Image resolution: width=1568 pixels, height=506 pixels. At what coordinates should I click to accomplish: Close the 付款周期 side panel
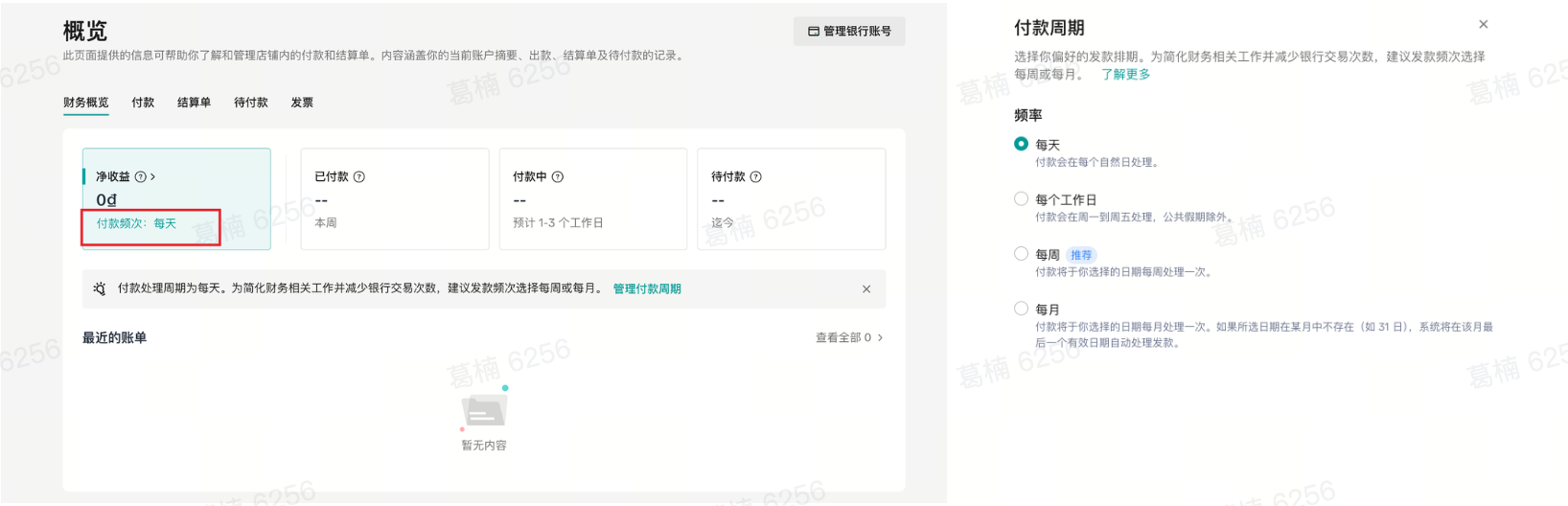[x=1483, y=25]
